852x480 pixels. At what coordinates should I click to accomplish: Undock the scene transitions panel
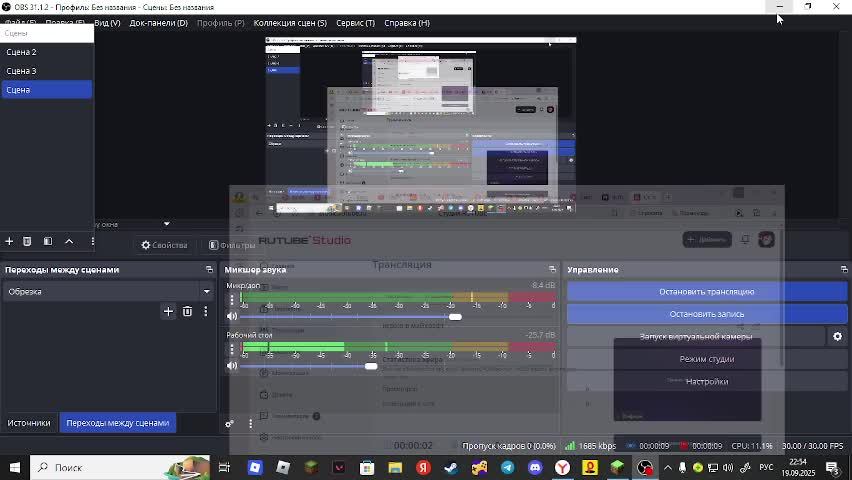(209, 270)
